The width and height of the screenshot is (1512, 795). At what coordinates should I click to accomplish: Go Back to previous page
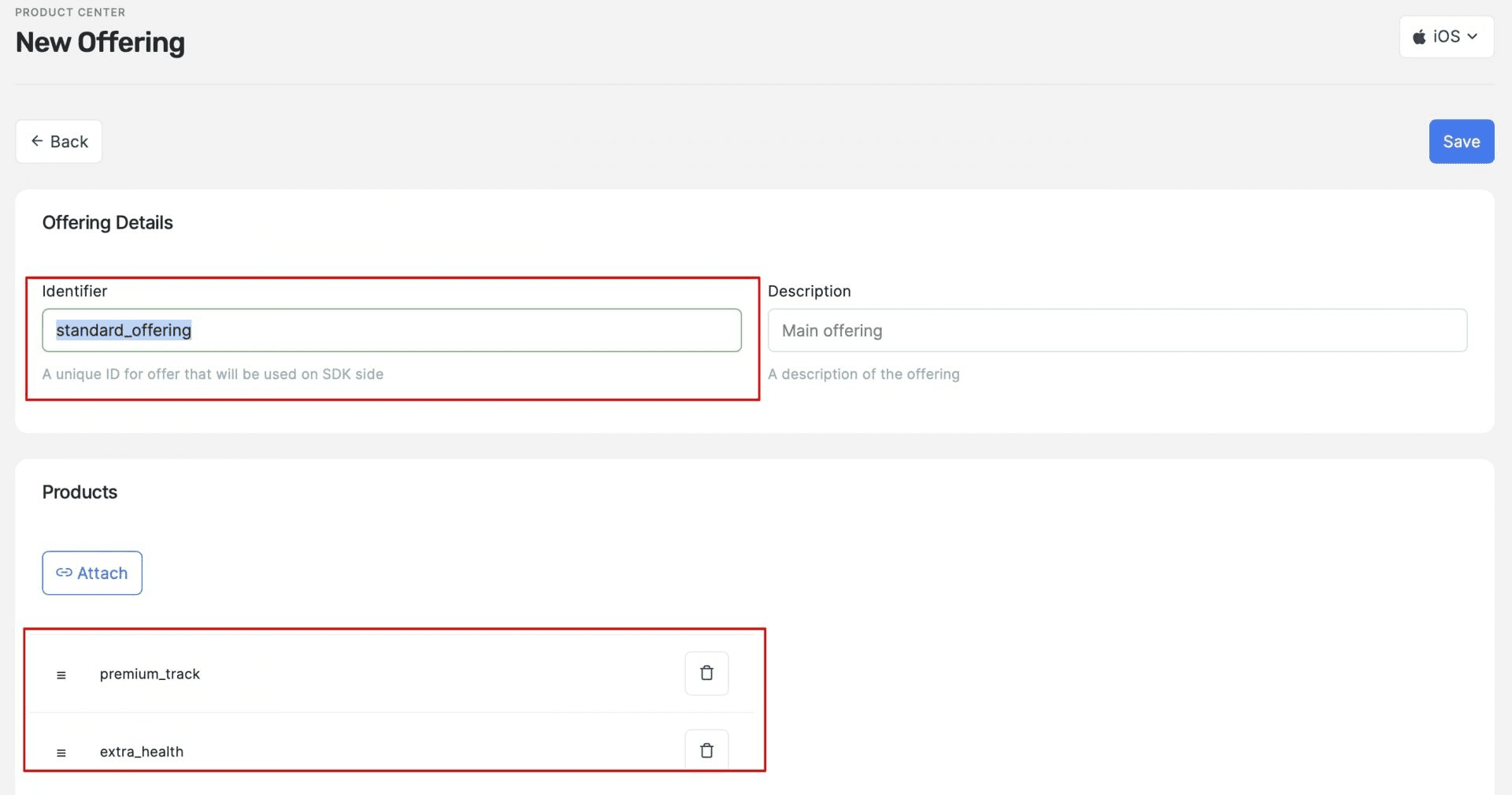click(58, 141)
